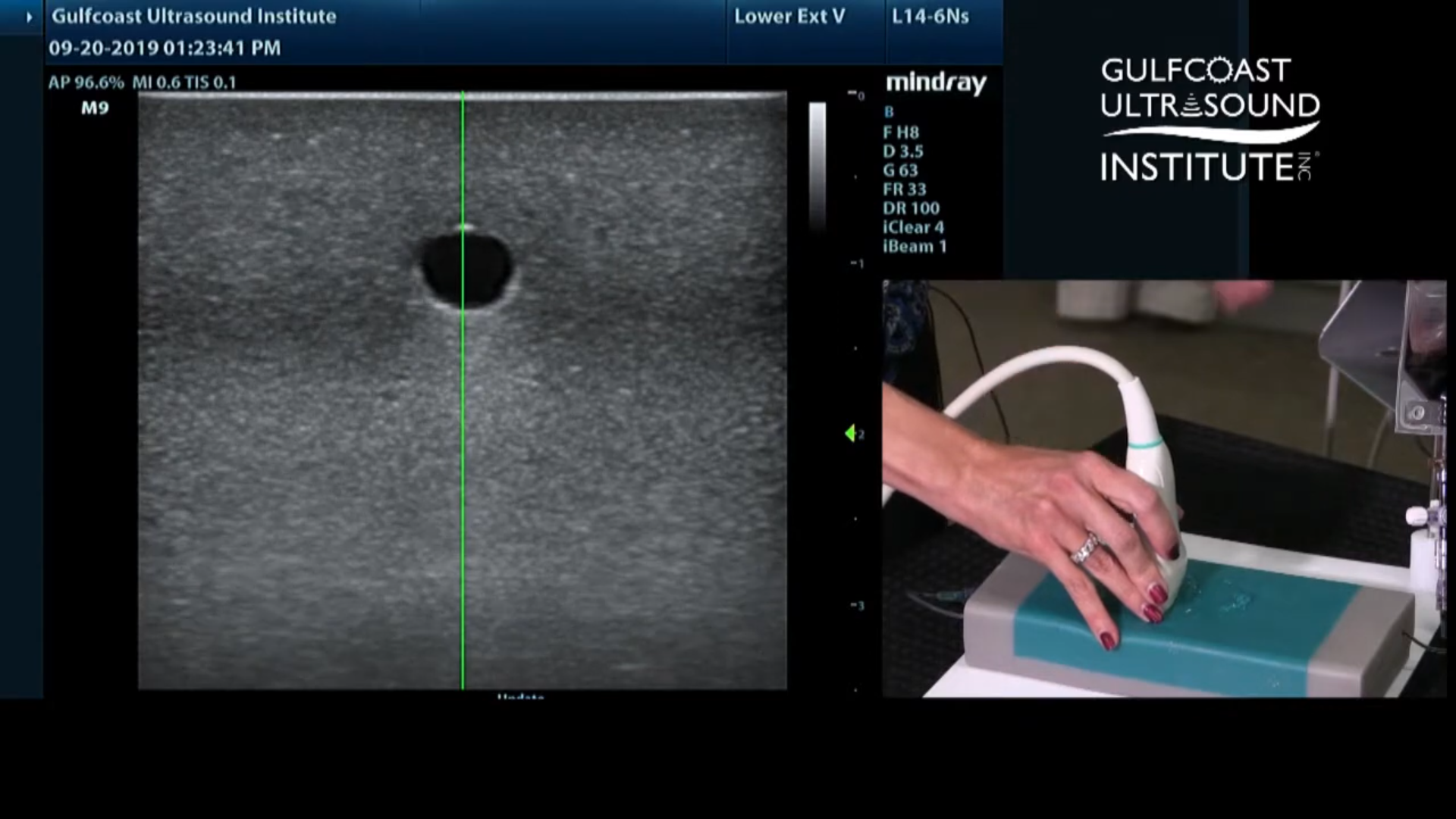
Task: Click the probe camera video thumbnail
Action: pos(1164,488)
